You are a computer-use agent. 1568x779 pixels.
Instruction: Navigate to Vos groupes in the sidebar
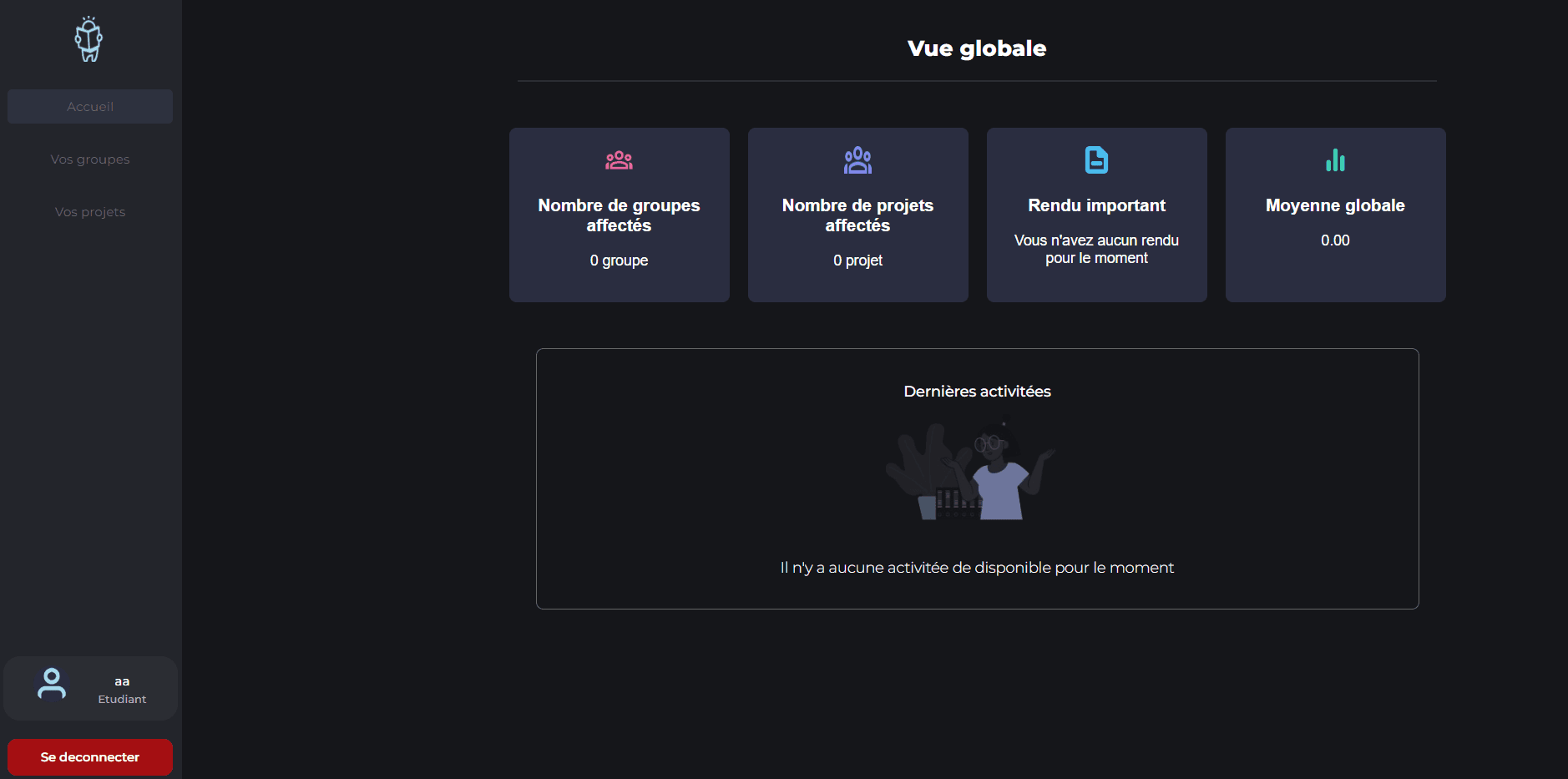tap(89, 159)
